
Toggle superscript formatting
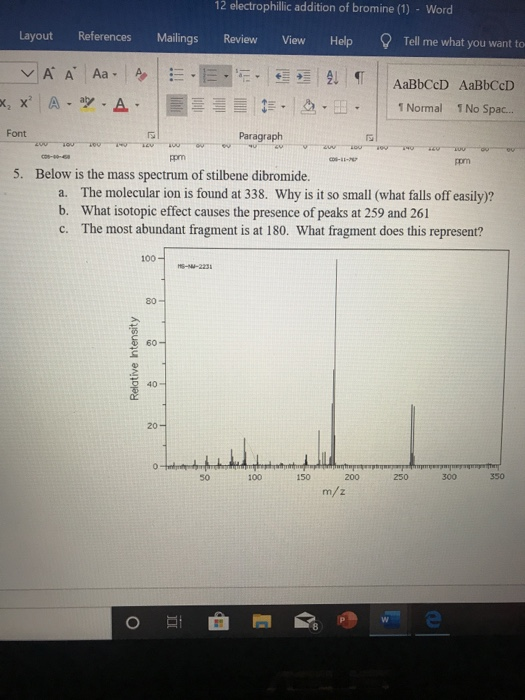click(25, 103)
